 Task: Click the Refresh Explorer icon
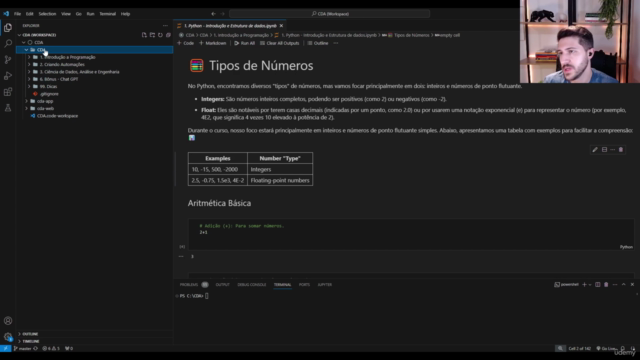pos(160,35)
